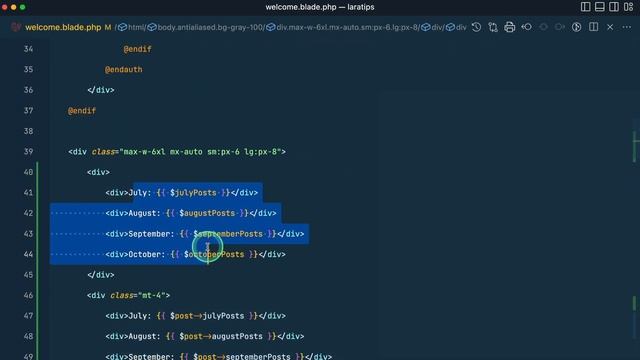This screenshot has width=640, height=360.
Task: Click line number 46 in gutter
Action: tap(28, 295)
